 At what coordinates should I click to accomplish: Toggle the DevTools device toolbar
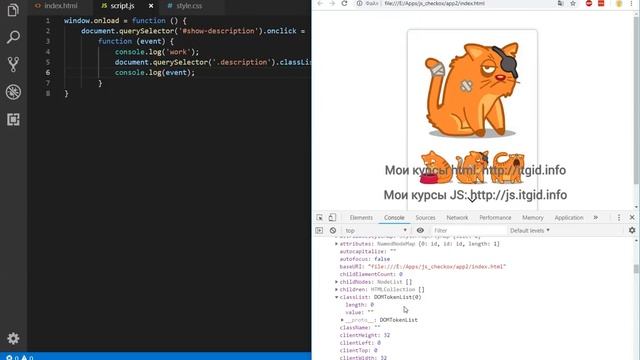click(x=332, y=218)
